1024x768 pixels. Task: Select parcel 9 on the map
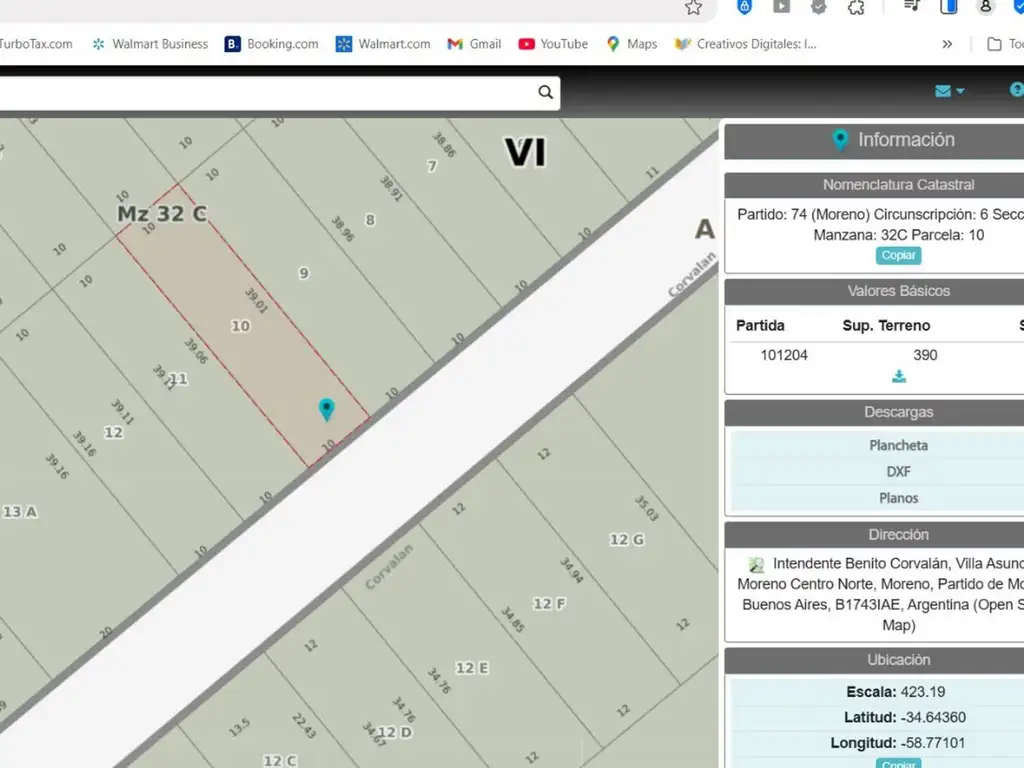[304, 273]
